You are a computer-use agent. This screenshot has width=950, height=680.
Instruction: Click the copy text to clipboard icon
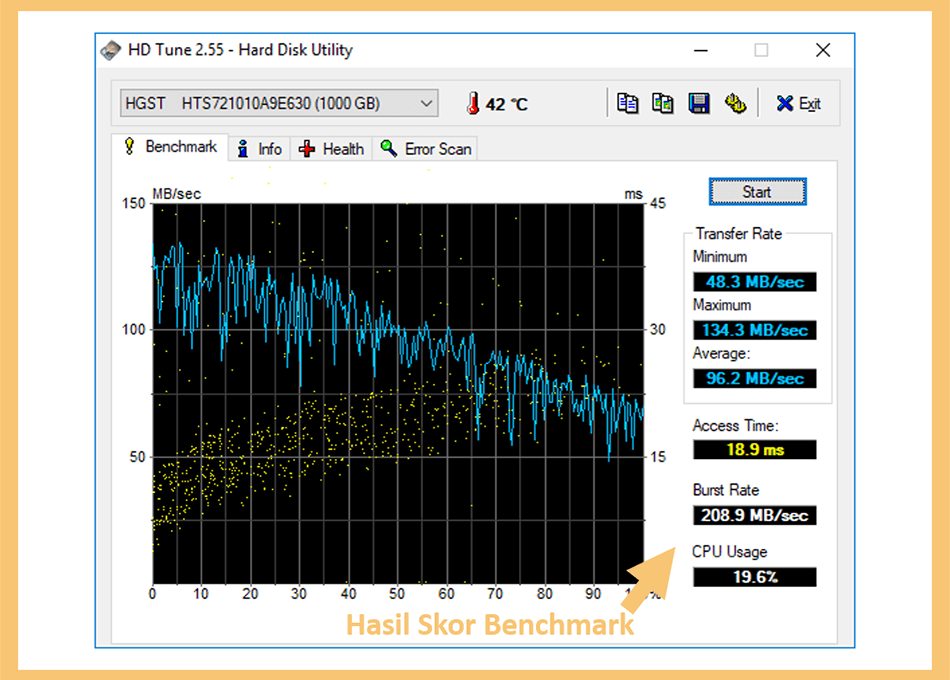coord(627,104)
